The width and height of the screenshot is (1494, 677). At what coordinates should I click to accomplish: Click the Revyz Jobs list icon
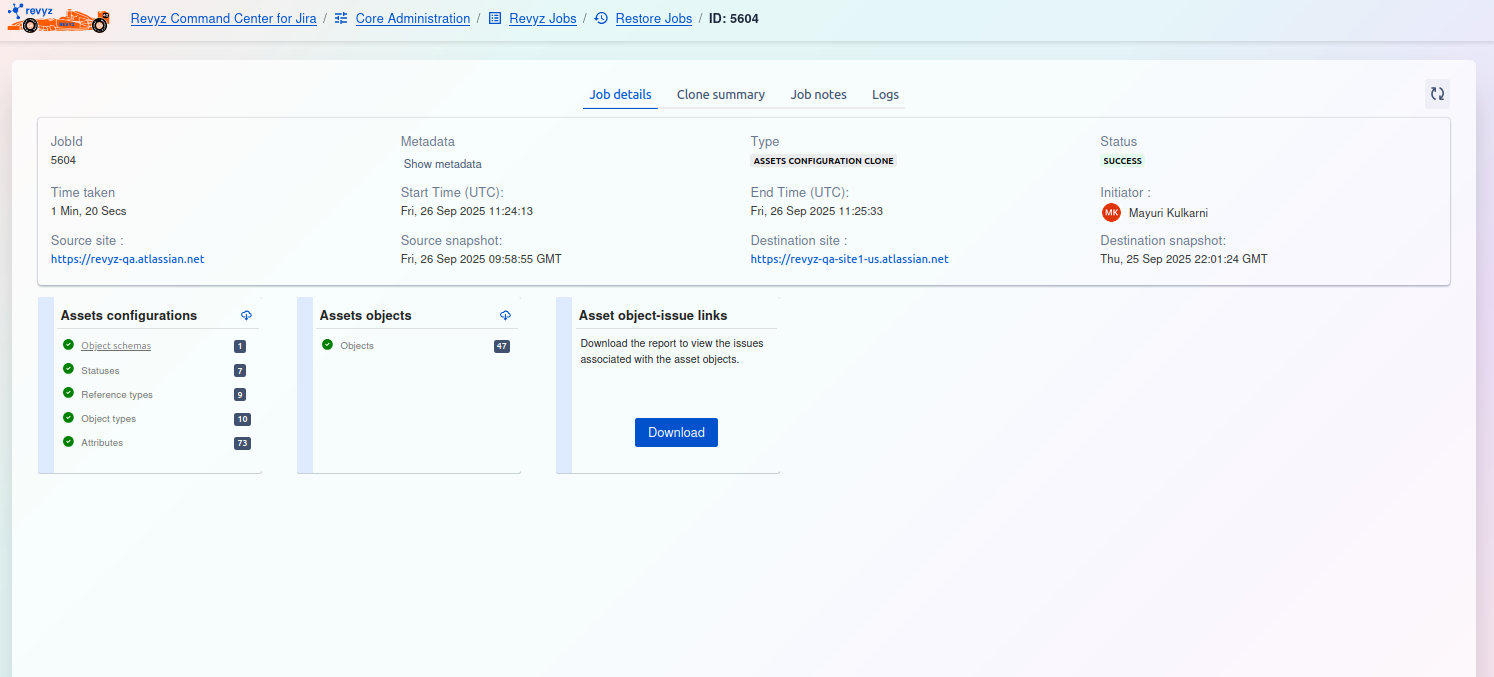[495, 19]
